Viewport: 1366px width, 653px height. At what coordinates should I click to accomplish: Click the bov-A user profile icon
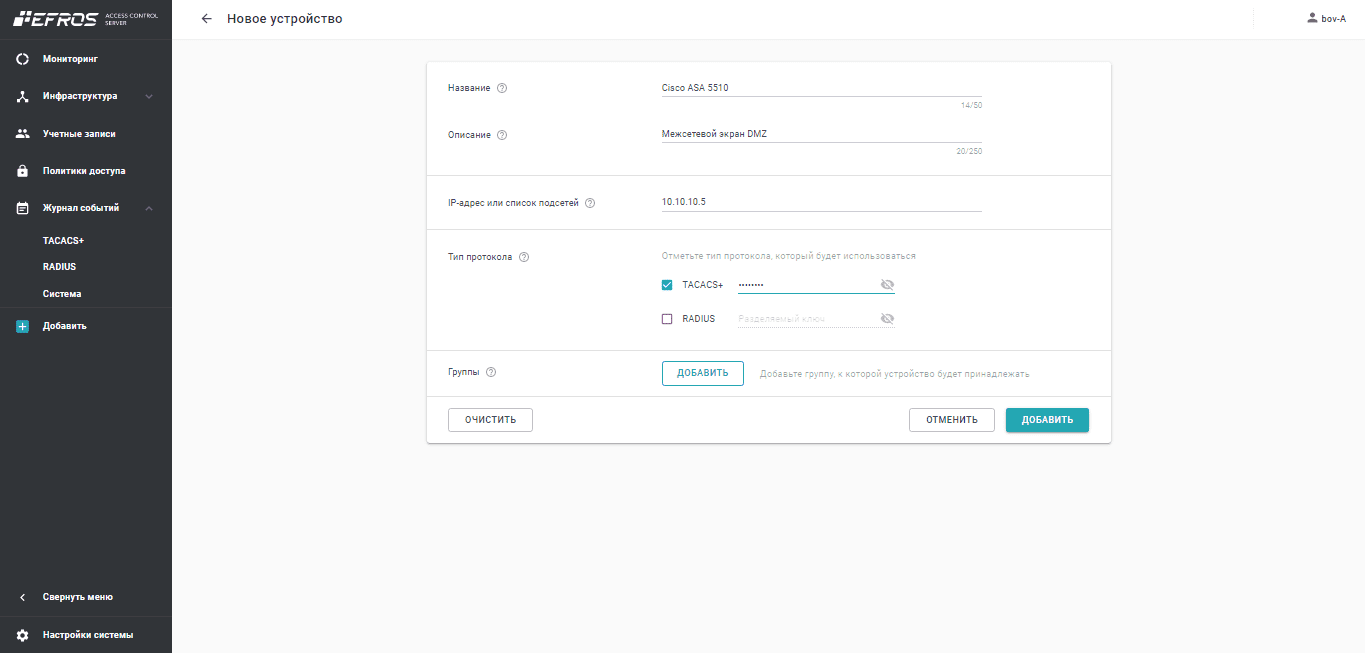1313,19
